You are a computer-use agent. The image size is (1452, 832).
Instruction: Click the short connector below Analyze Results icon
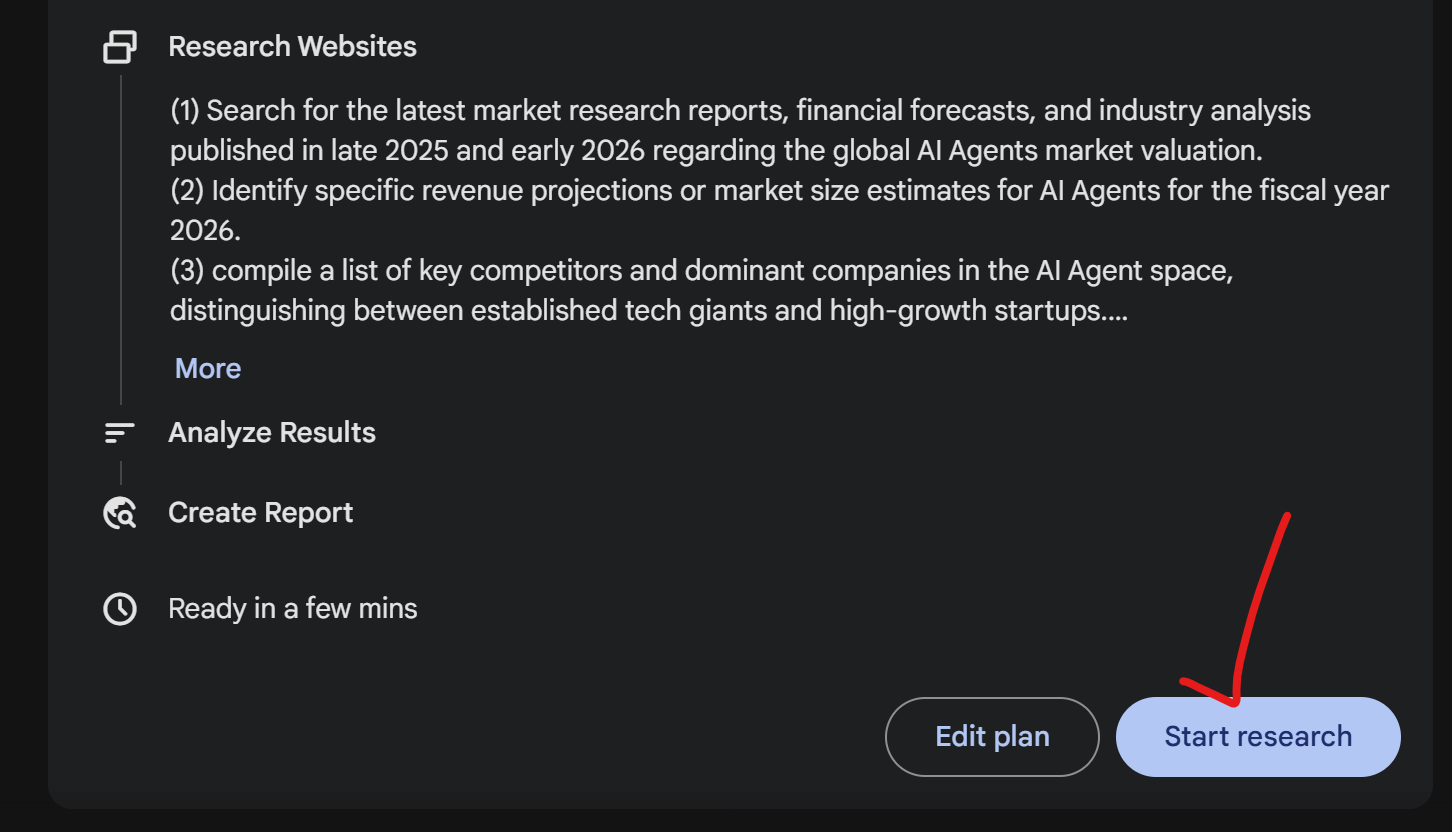pos(121,472)
